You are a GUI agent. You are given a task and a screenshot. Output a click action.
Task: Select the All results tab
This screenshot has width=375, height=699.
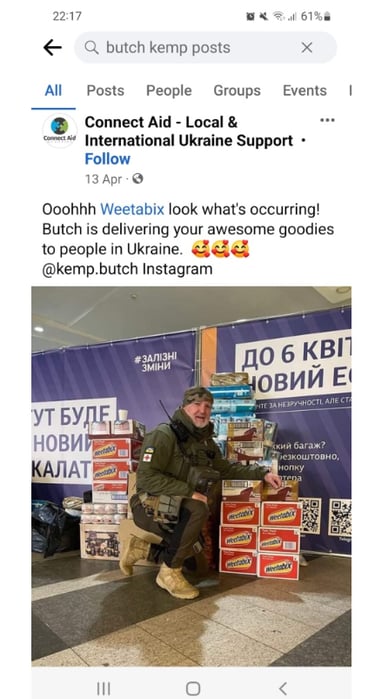point(53,90)
